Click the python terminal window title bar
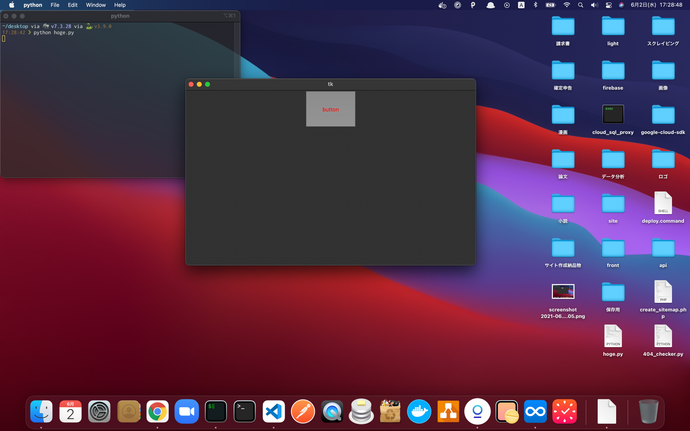This screenshot has width=690, height=431. point(120,16)
